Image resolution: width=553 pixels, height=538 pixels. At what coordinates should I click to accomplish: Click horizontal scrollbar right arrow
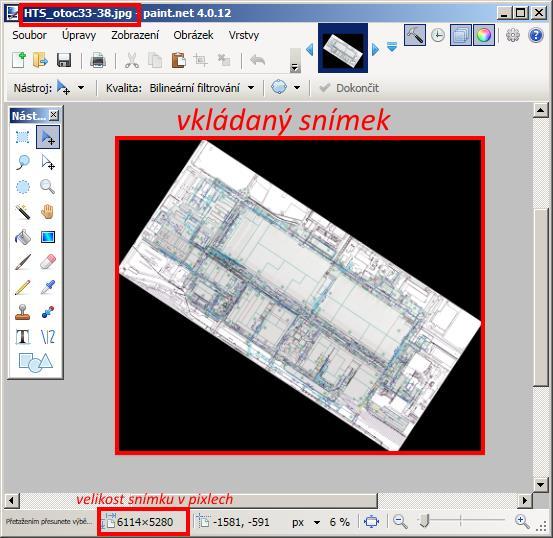tap(525, 500)
